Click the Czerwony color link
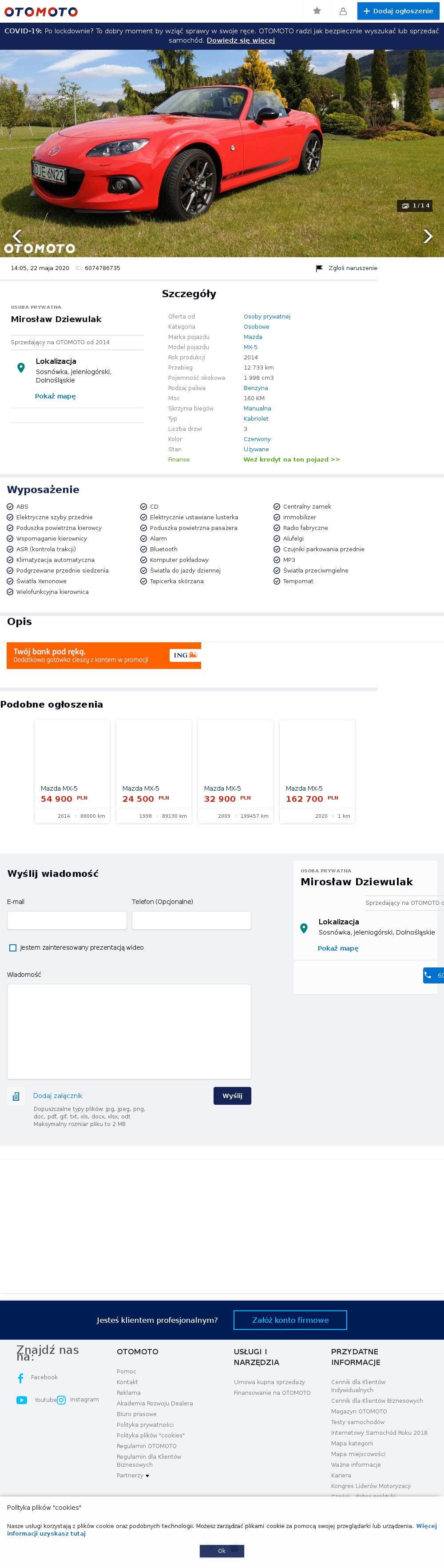Image resolution: width=444 pixels, height=1568 pixels. click(x=257, y=439)
